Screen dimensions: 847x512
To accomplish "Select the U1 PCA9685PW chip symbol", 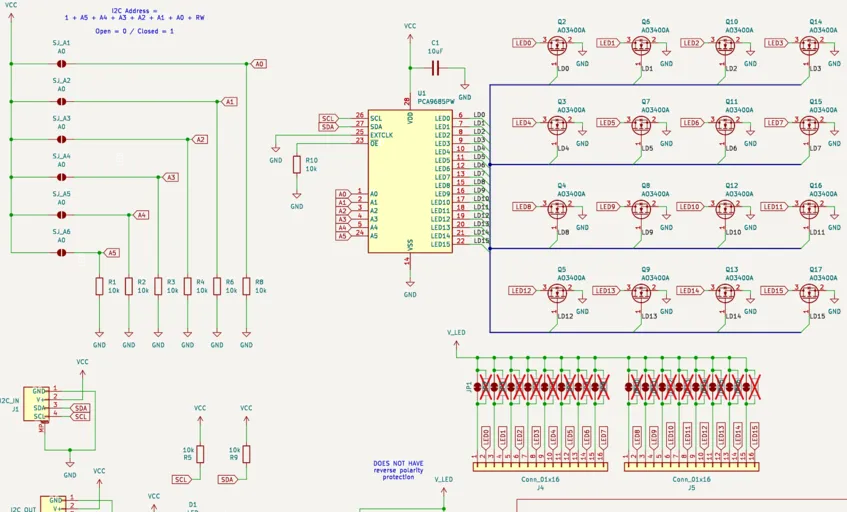I will [x=410, y=181].
